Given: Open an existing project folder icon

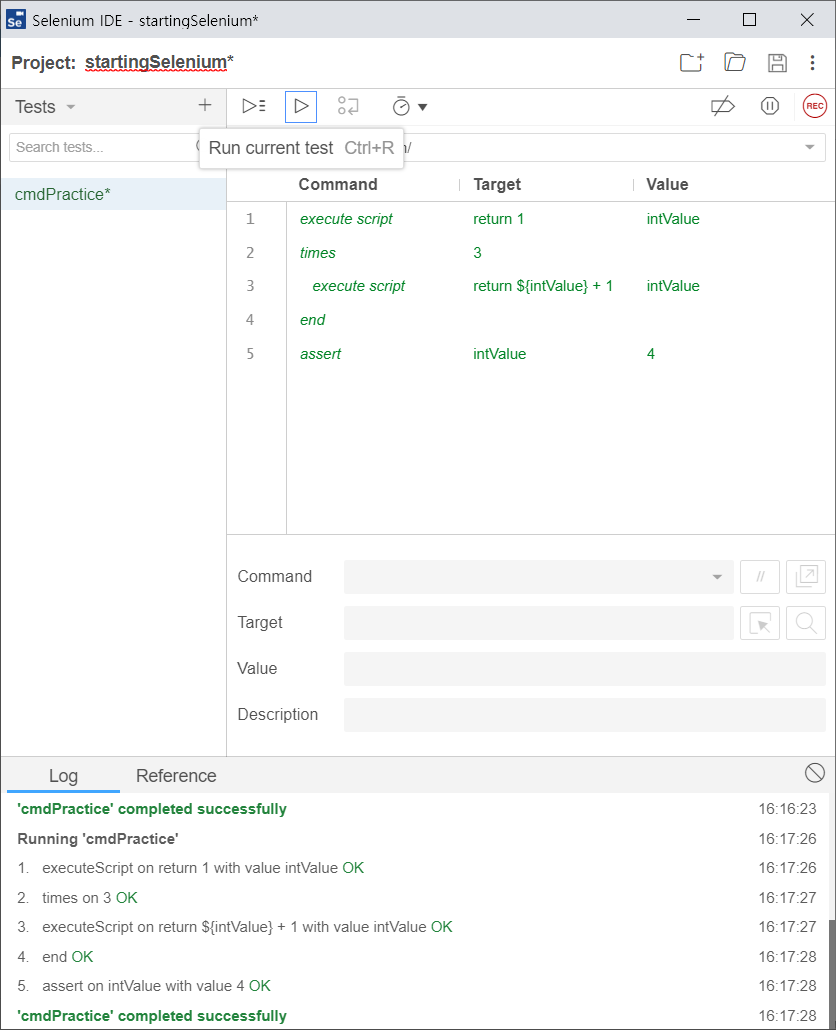Looking at the screenshot, I should click(x=735, y=62).
